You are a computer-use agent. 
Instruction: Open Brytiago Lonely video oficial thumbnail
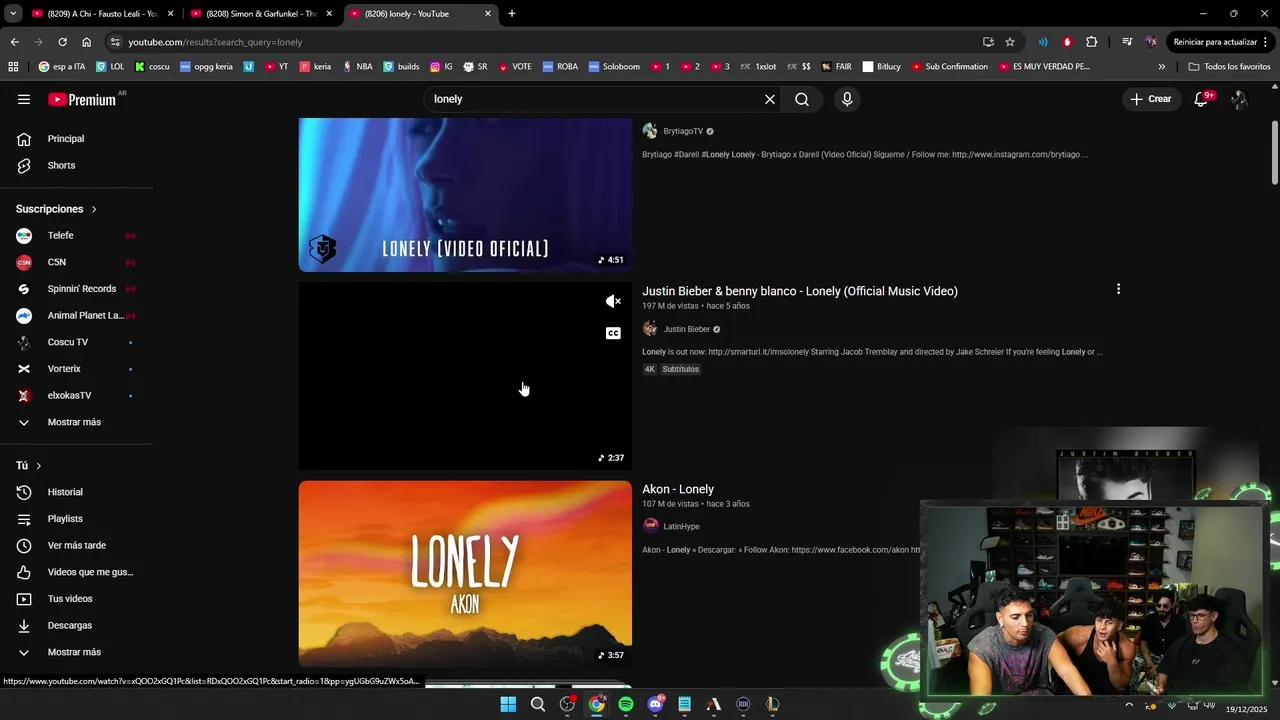pos(465,195)
